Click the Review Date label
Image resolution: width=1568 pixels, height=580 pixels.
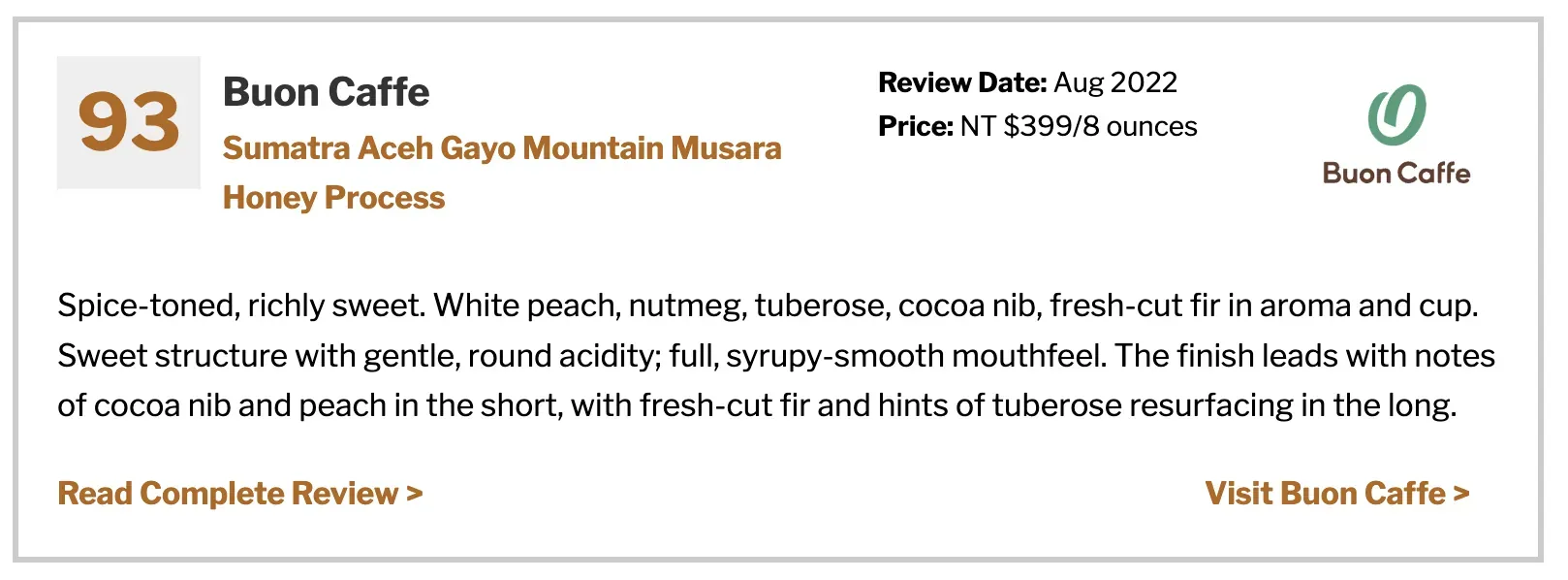click(962, 82)
